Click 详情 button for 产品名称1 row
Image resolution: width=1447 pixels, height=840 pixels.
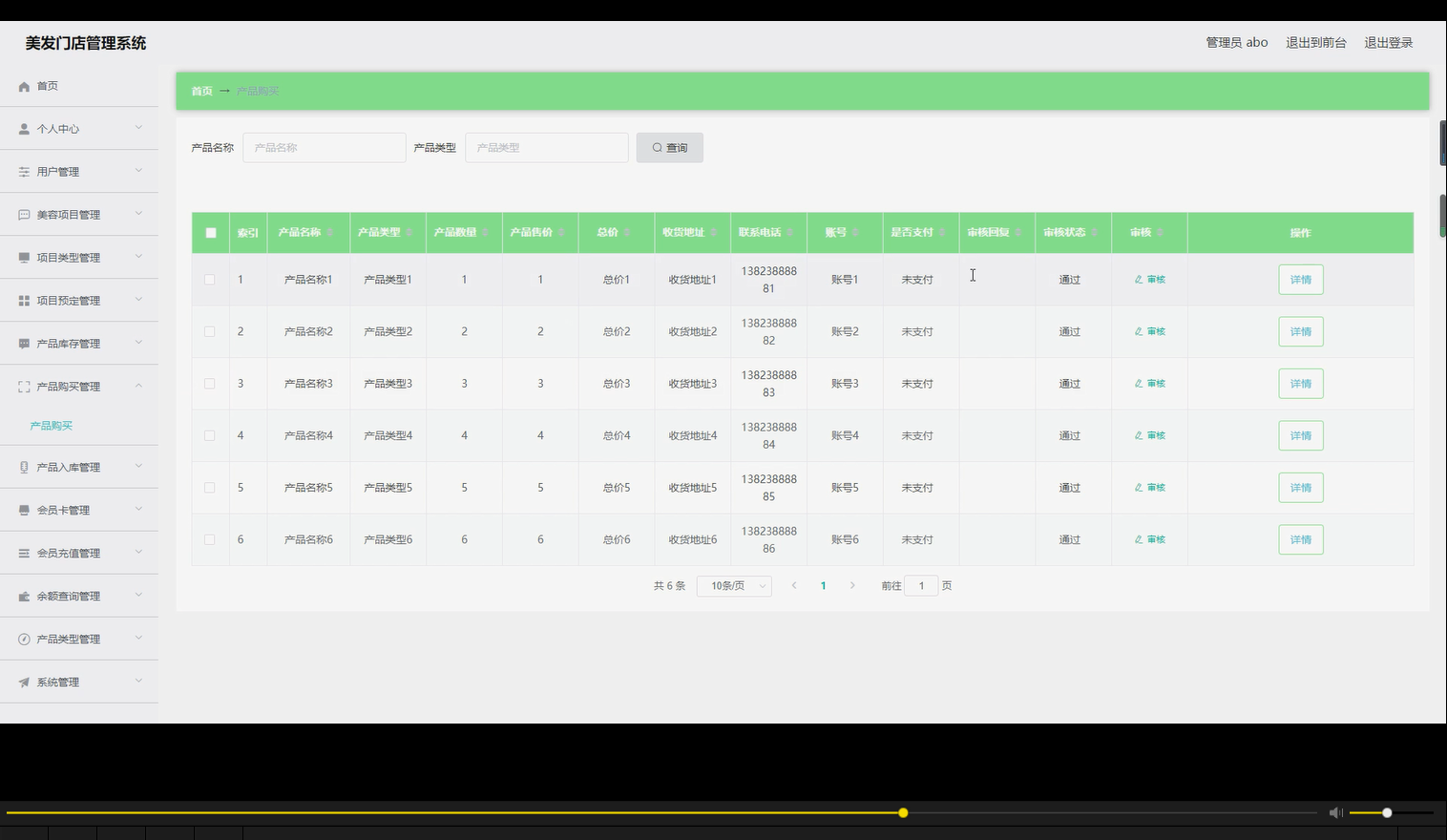click(x=1301, y=280)
